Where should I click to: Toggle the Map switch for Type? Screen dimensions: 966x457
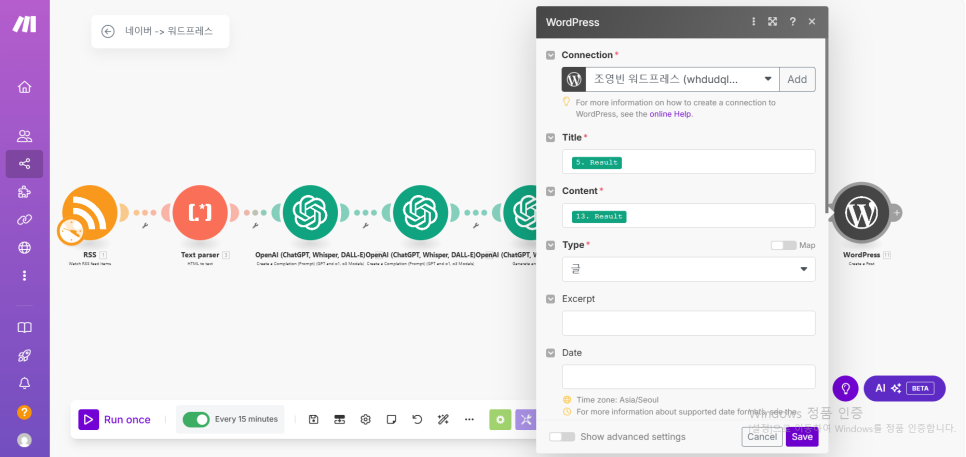pyautogui.click(x=783, y=245)
